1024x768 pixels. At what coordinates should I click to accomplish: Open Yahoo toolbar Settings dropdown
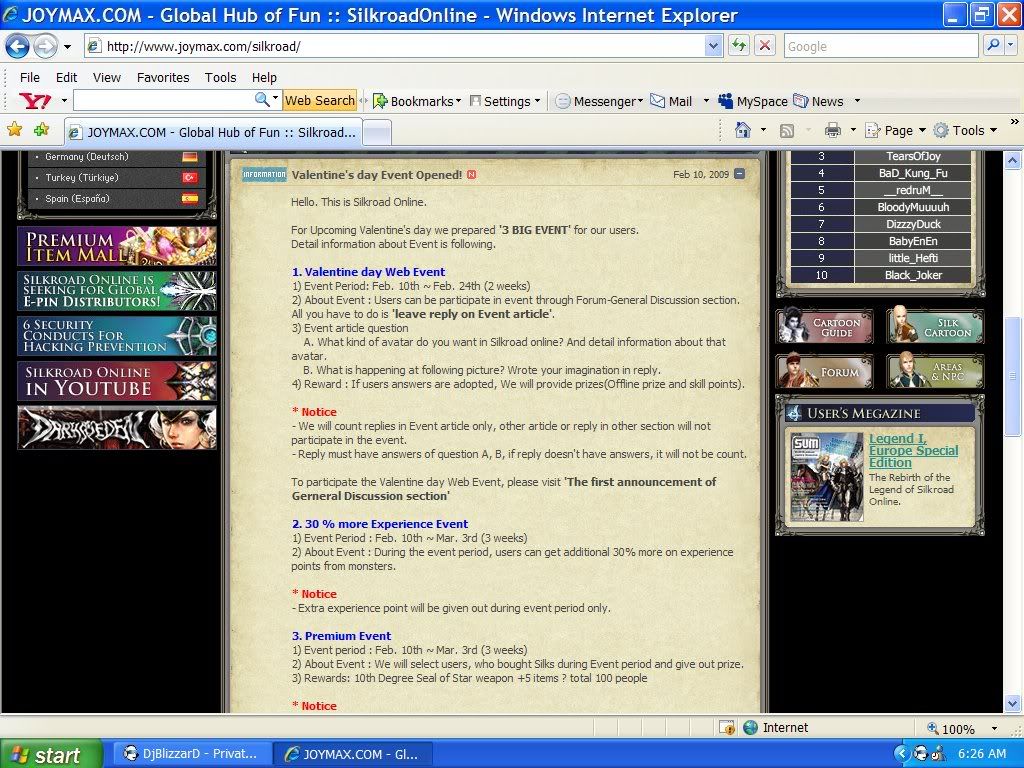[505, 101]
